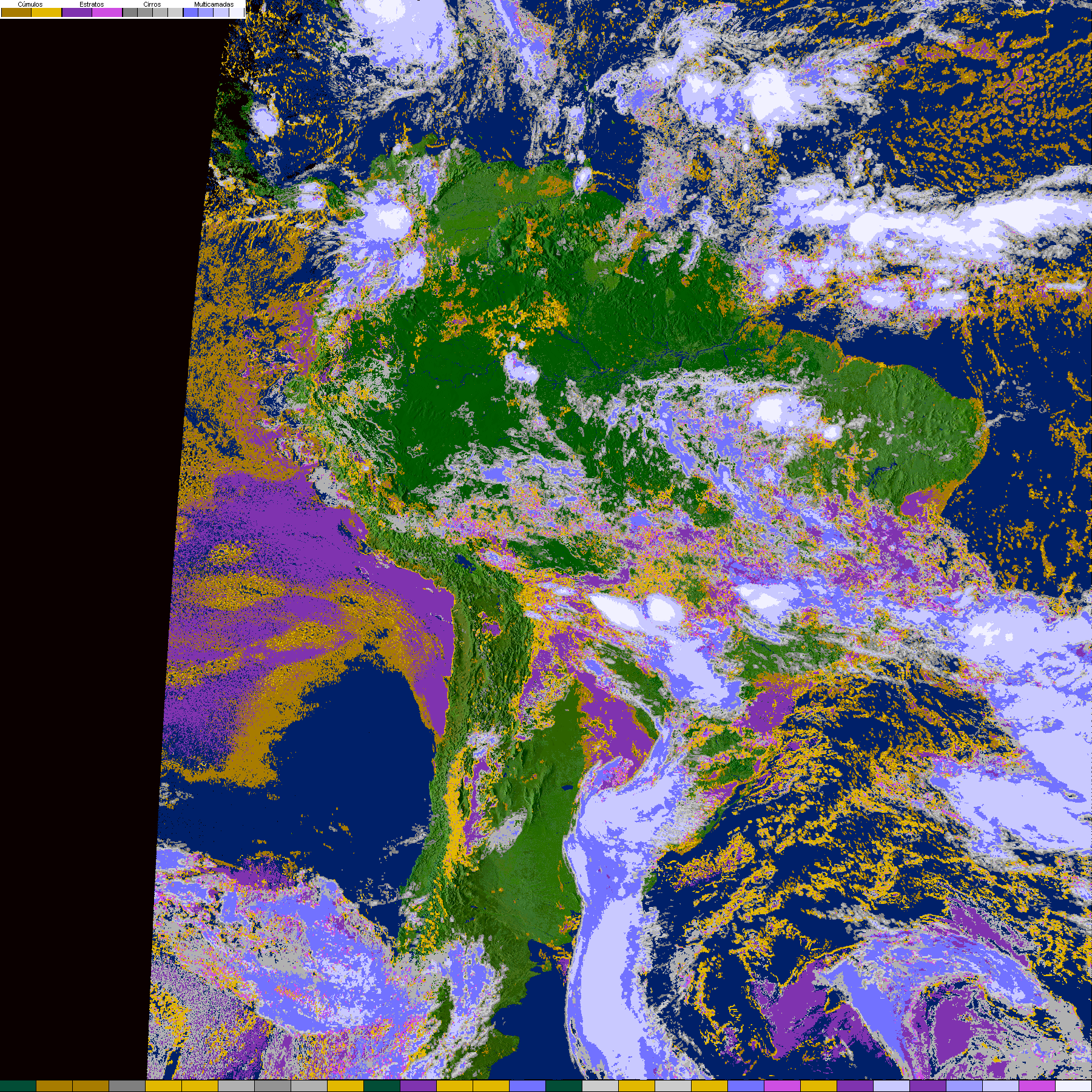Click the 'Cirros' legend label
This screenshot has height=1092, width=1092.
(x=152, y=4)
